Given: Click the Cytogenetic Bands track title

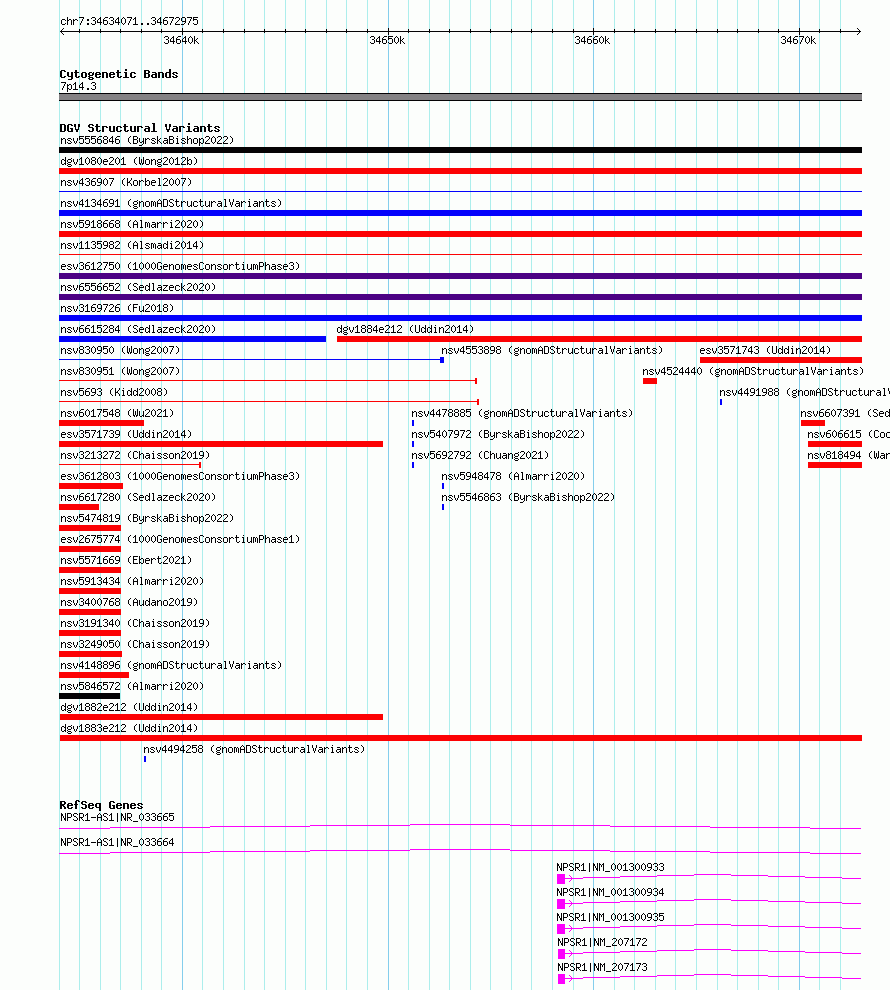Looking at the screenshot, I should click(x=119, y=74).
